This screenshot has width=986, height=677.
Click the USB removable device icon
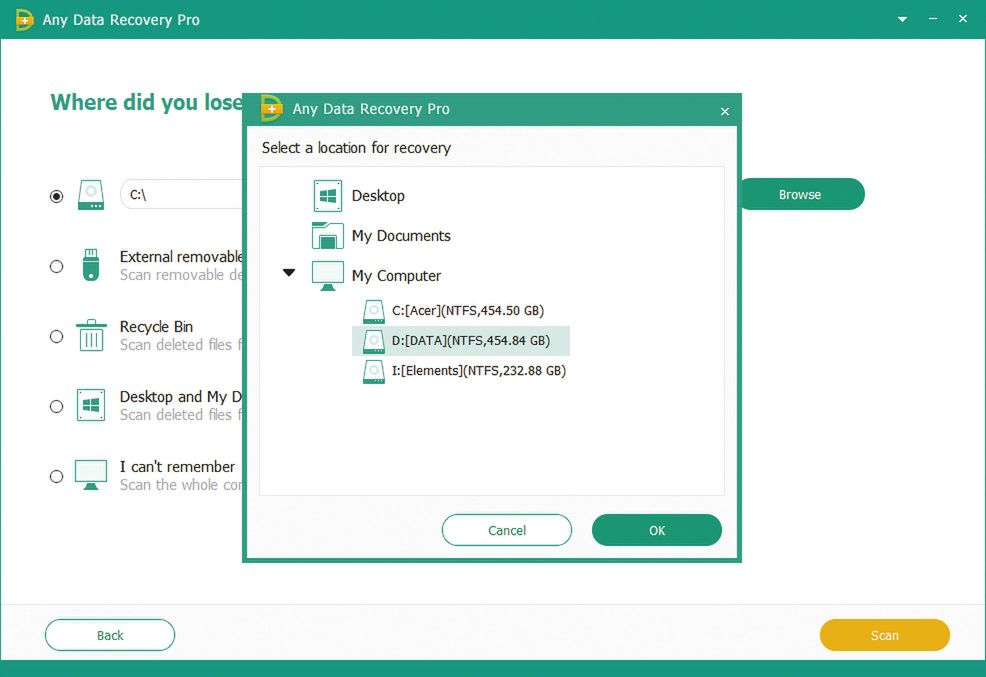[x=91, y=265]
